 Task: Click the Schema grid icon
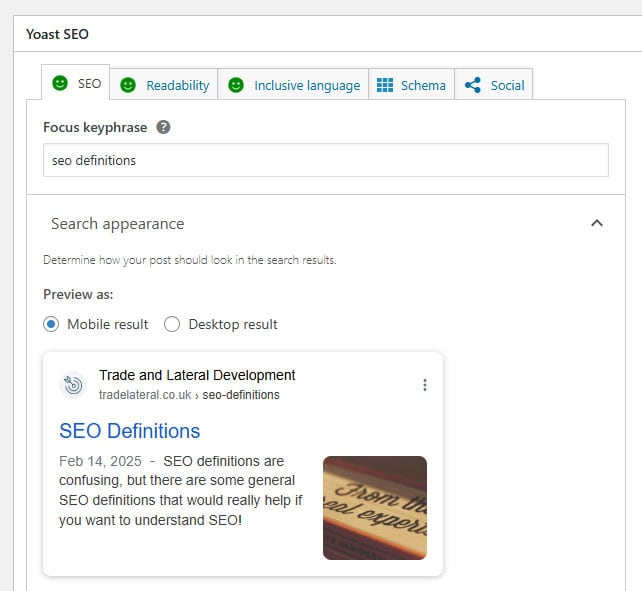coord(385,85)
